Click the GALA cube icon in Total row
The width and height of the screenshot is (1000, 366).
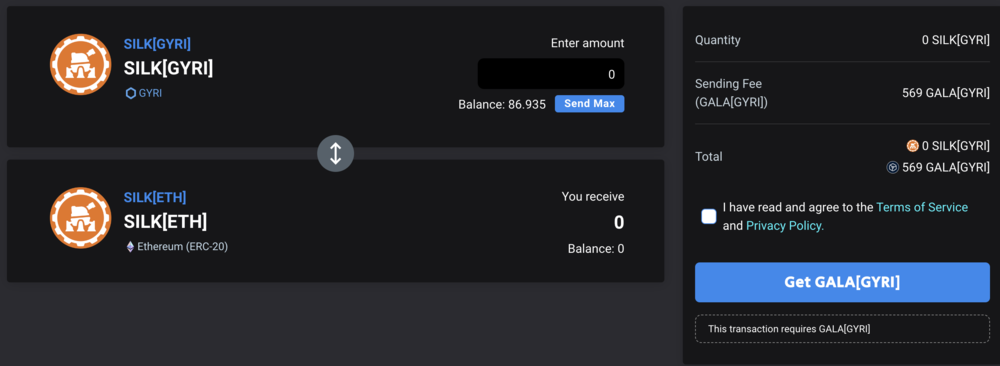892,167
